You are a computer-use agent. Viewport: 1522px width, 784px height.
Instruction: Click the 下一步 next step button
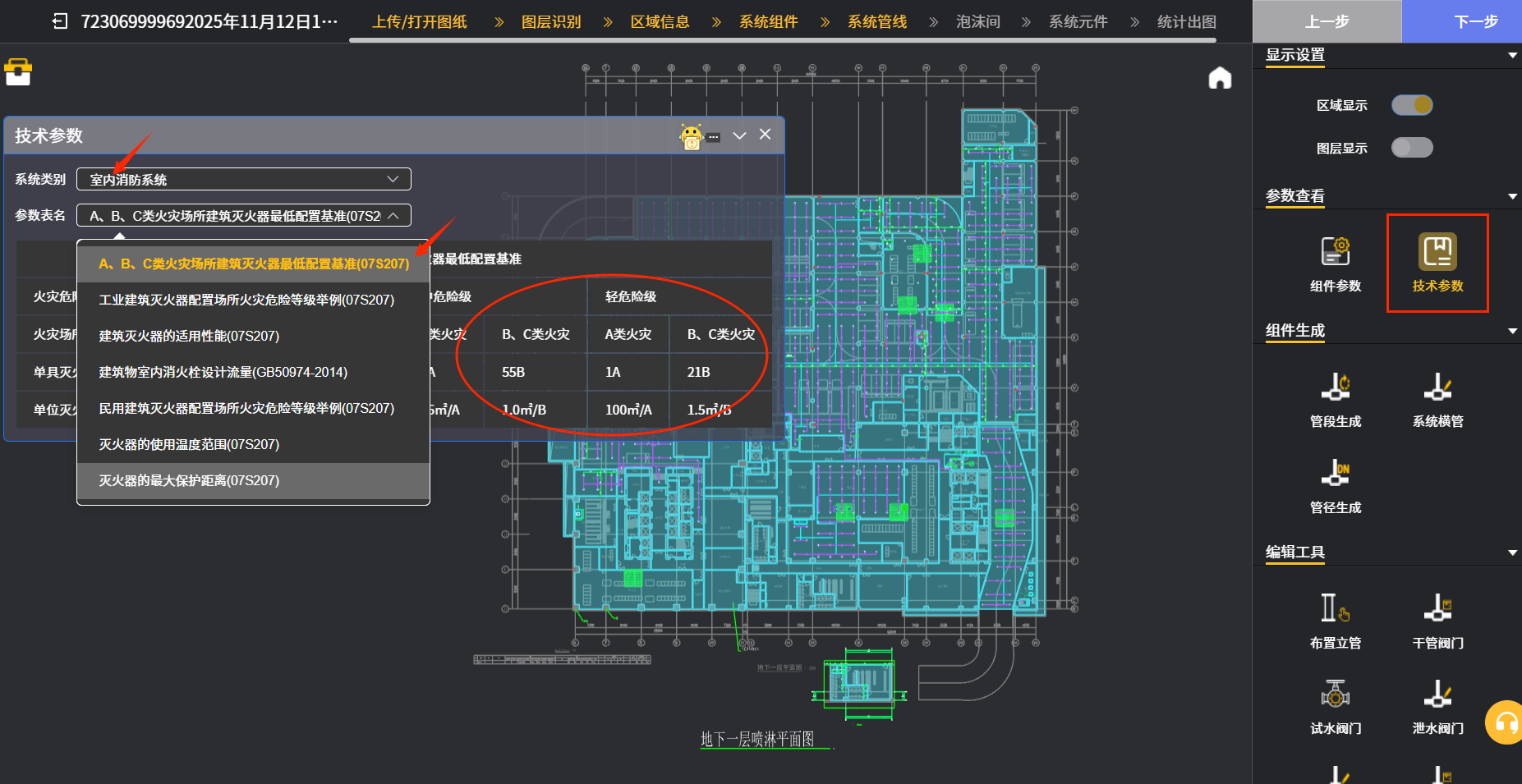(1475, 21)
